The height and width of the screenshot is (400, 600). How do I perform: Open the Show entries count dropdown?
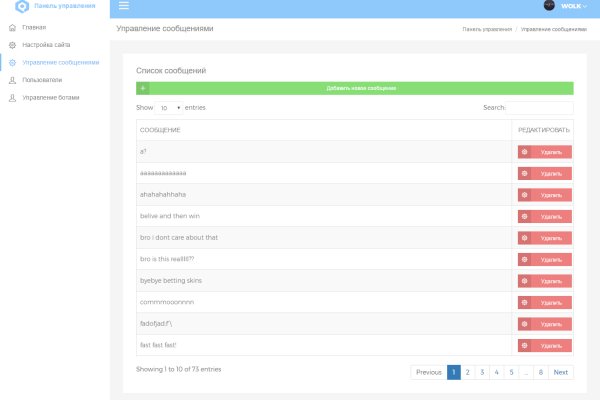coord(170,107)
